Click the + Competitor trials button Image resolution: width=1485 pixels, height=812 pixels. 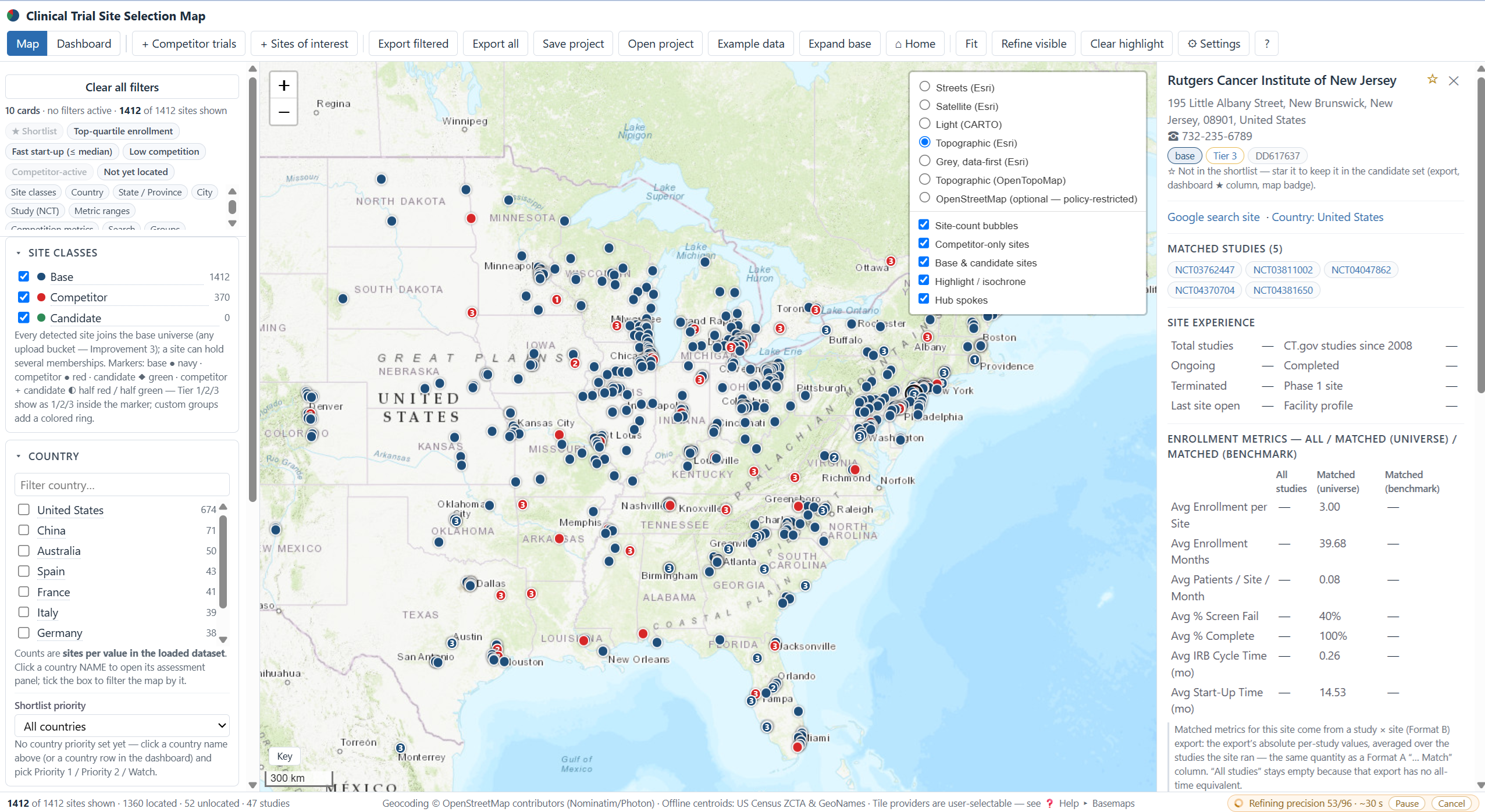[189, 44]
